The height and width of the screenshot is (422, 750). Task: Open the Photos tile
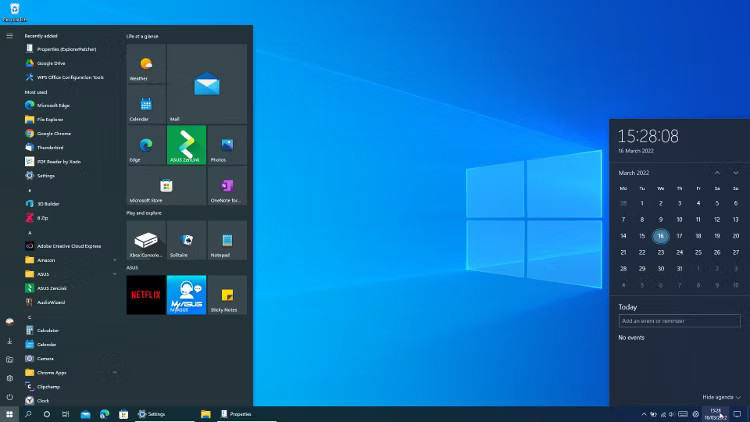(x=227, y=144)
